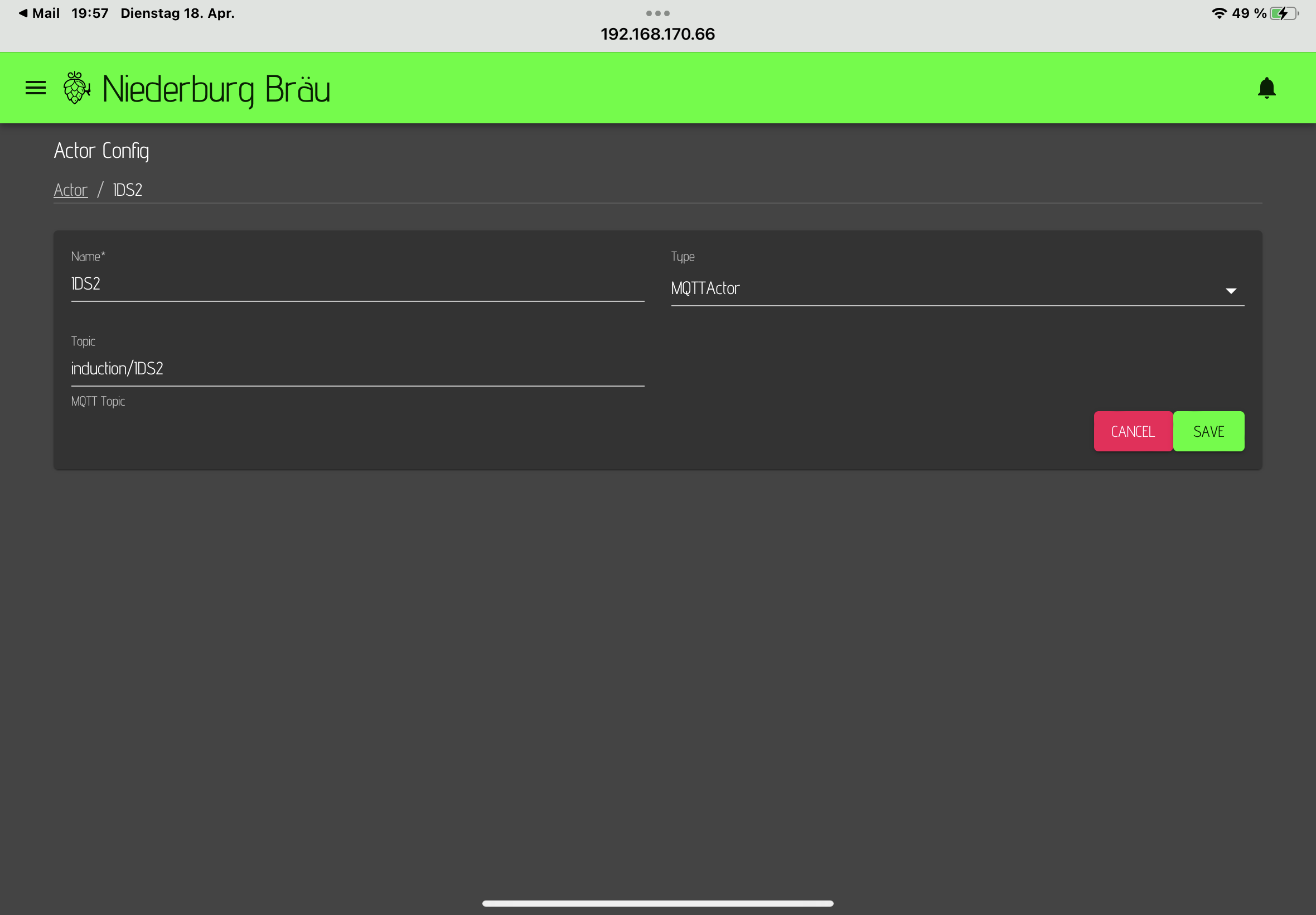Expand the Type dropdown arrow

pyautogui.click(x=1230, y=291)
